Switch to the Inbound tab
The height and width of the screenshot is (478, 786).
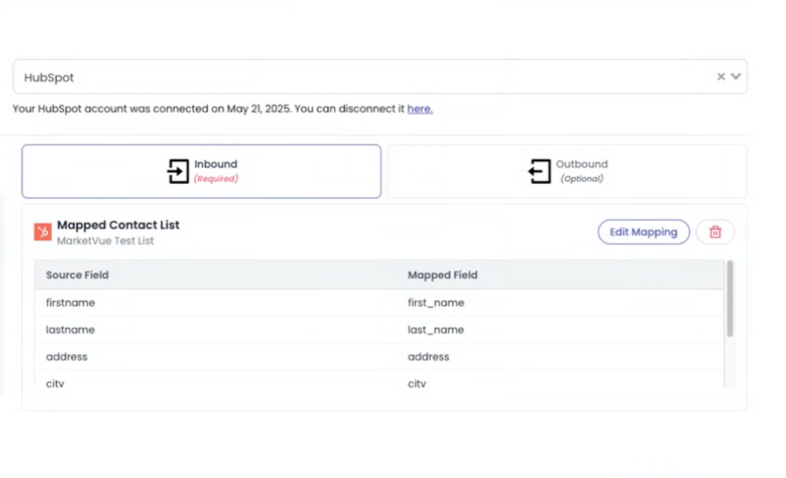(x=202, y=171)
